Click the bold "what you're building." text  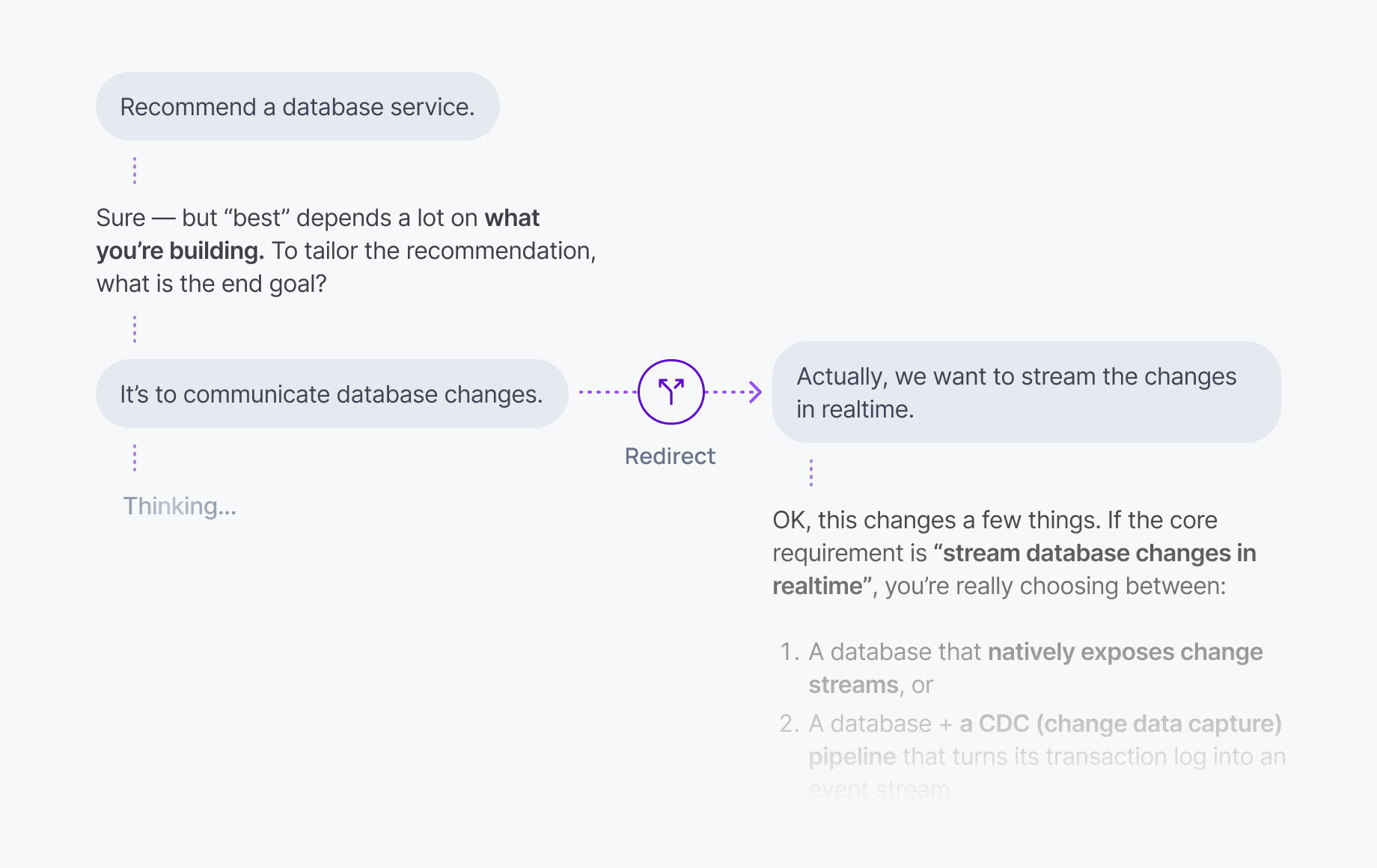click(x=180, y=251)
